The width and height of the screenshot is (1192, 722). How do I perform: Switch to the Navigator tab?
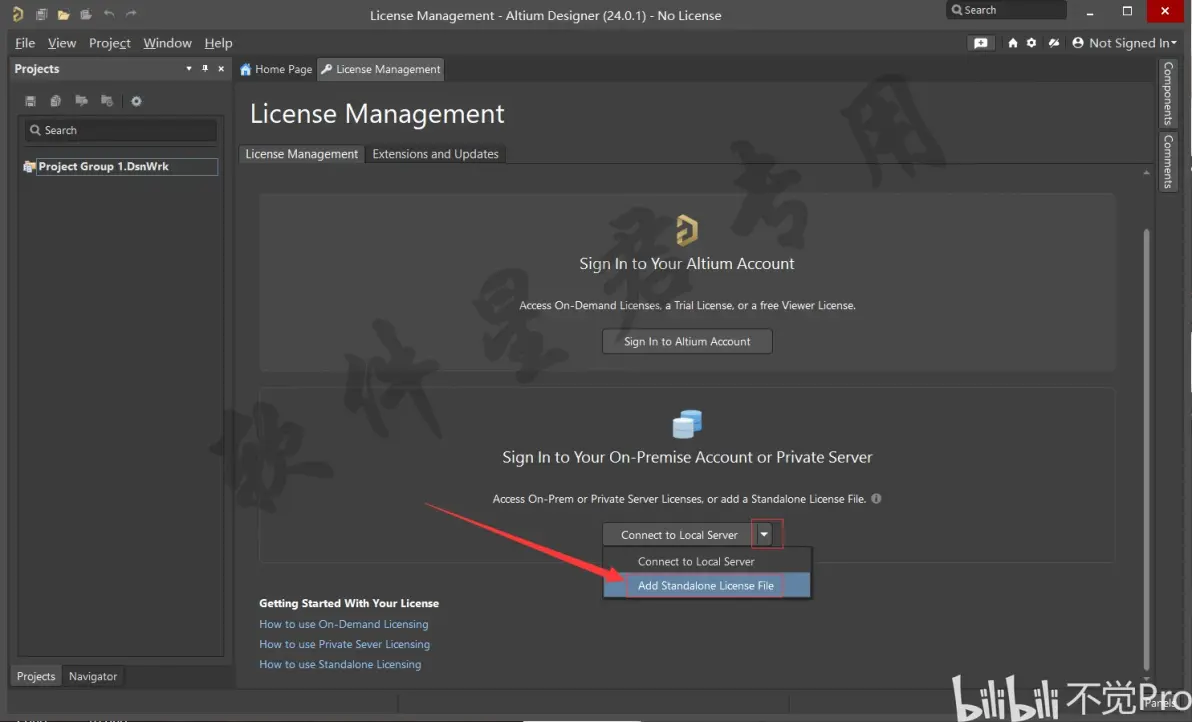93,676
